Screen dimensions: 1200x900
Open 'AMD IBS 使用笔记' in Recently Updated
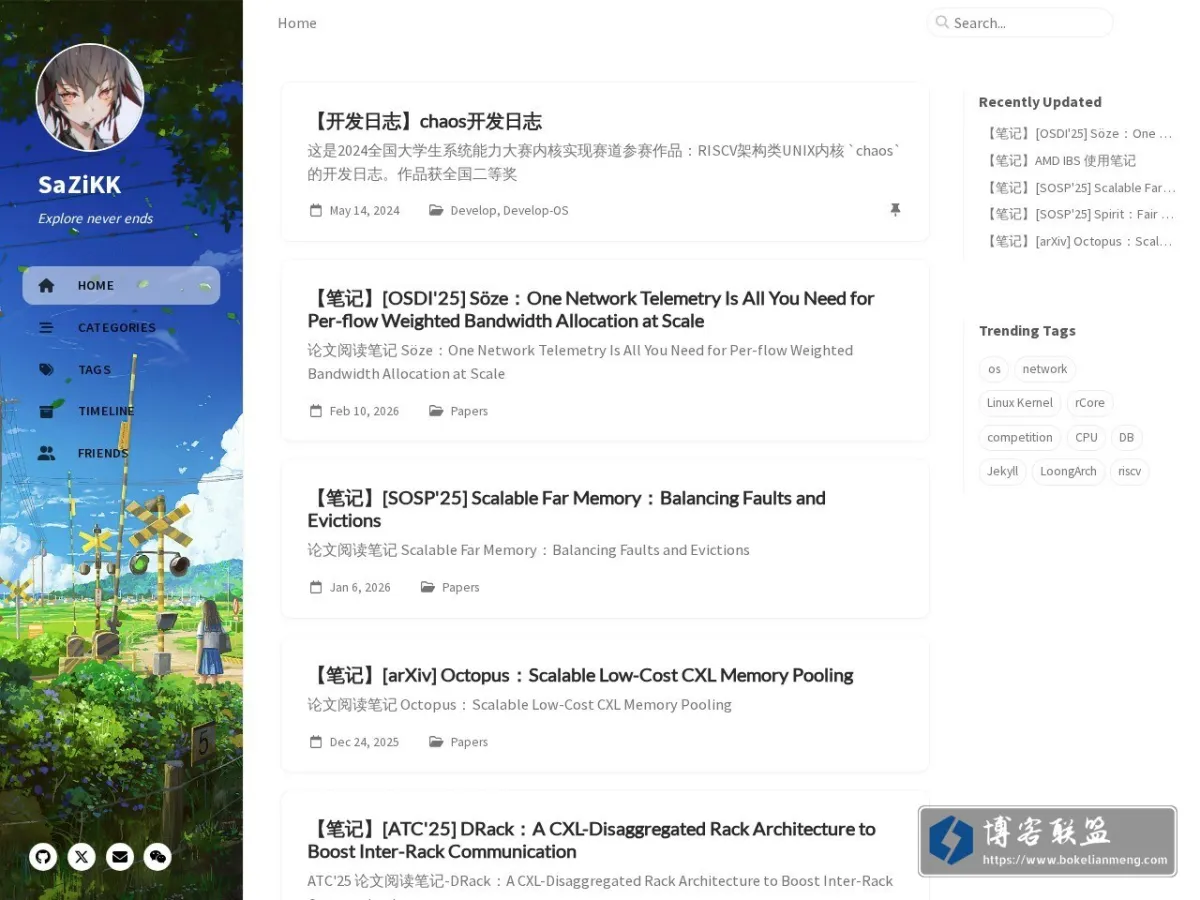click(1061, 160)
